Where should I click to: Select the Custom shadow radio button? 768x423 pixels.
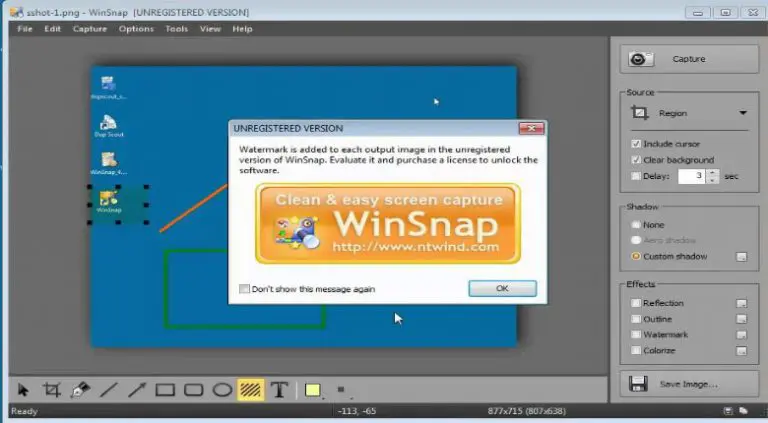click(x=636, y=256)
